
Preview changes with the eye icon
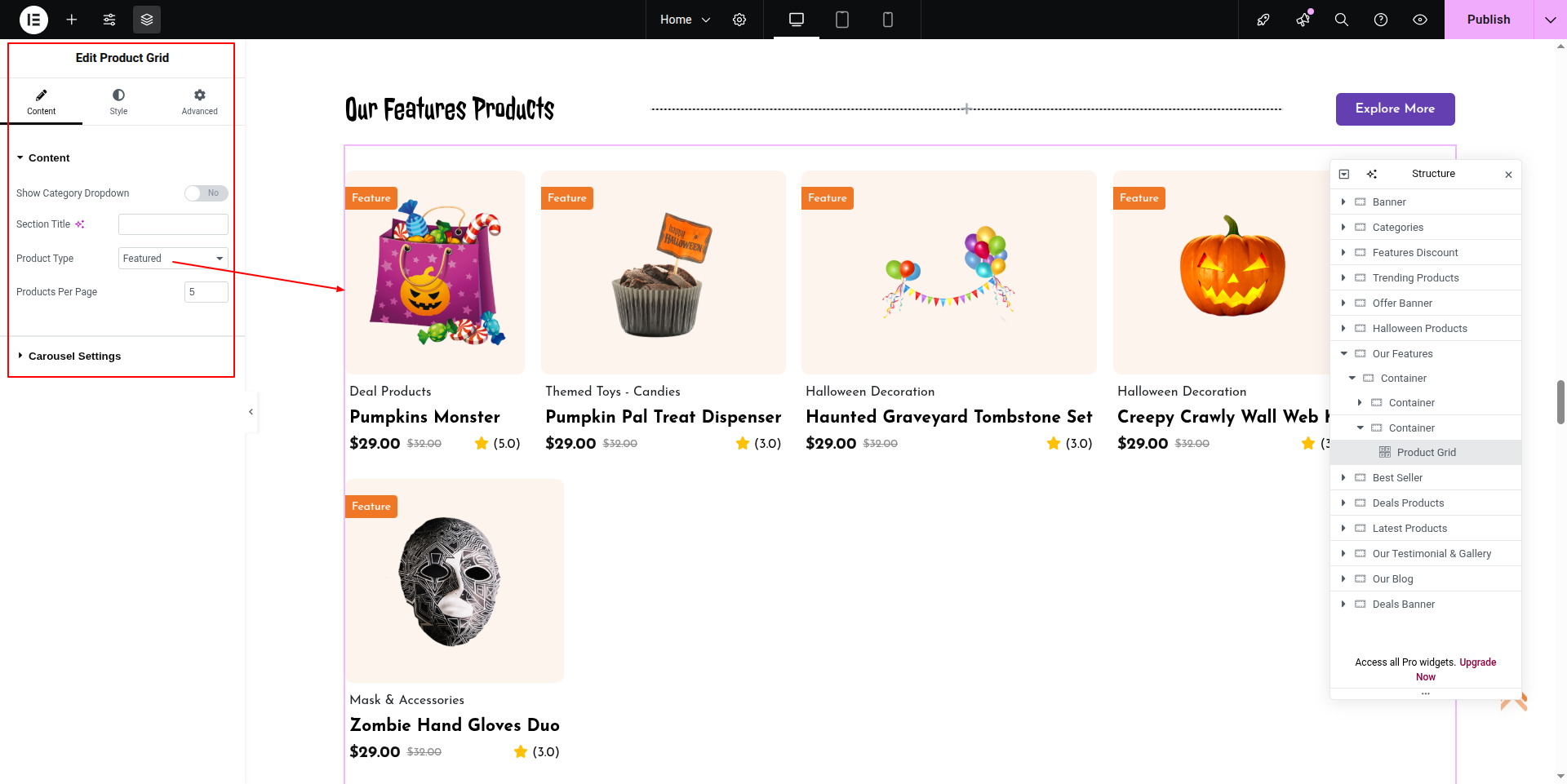[1420, 20]
